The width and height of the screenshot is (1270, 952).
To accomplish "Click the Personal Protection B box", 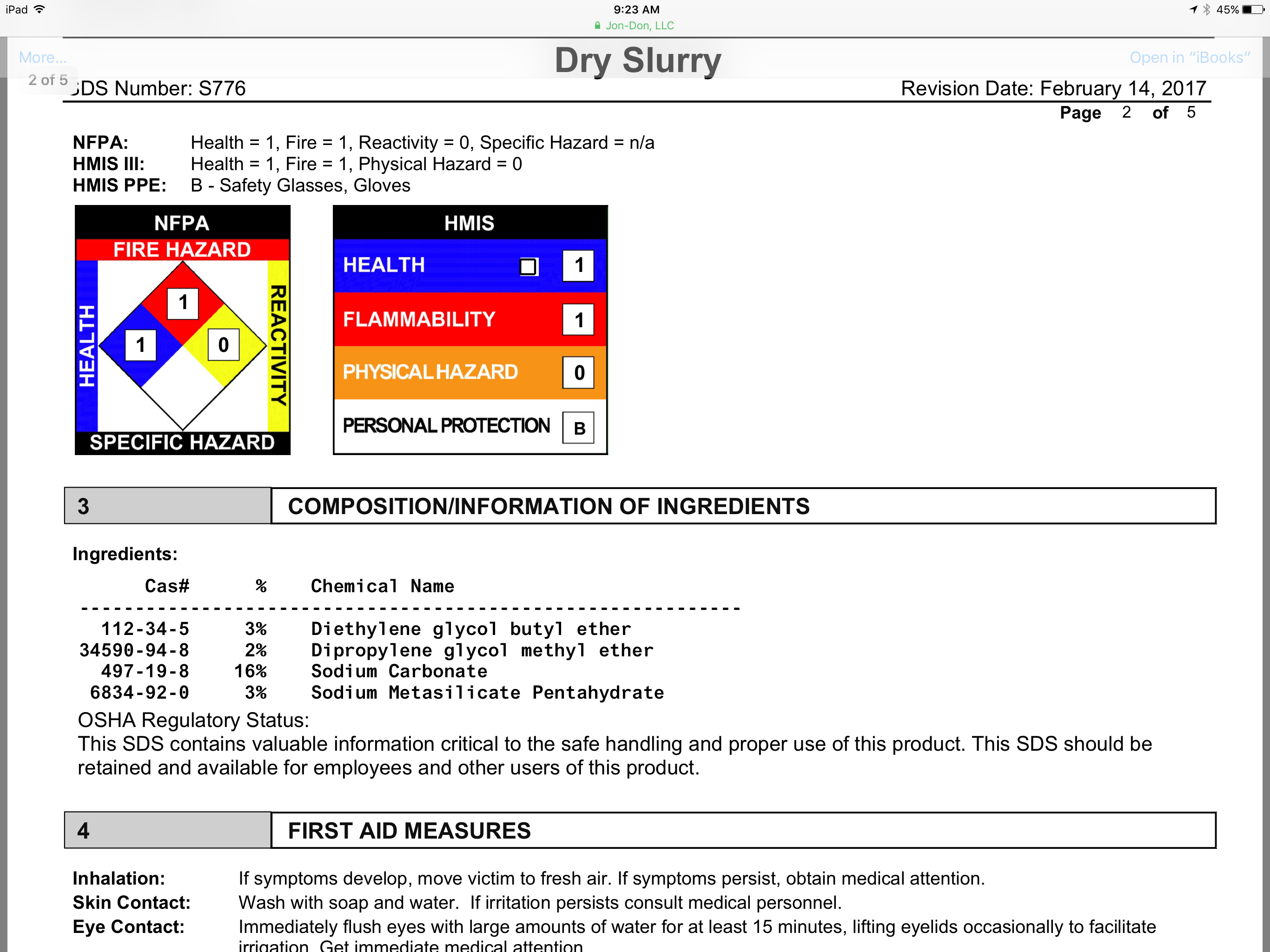I will click(578, 428).
